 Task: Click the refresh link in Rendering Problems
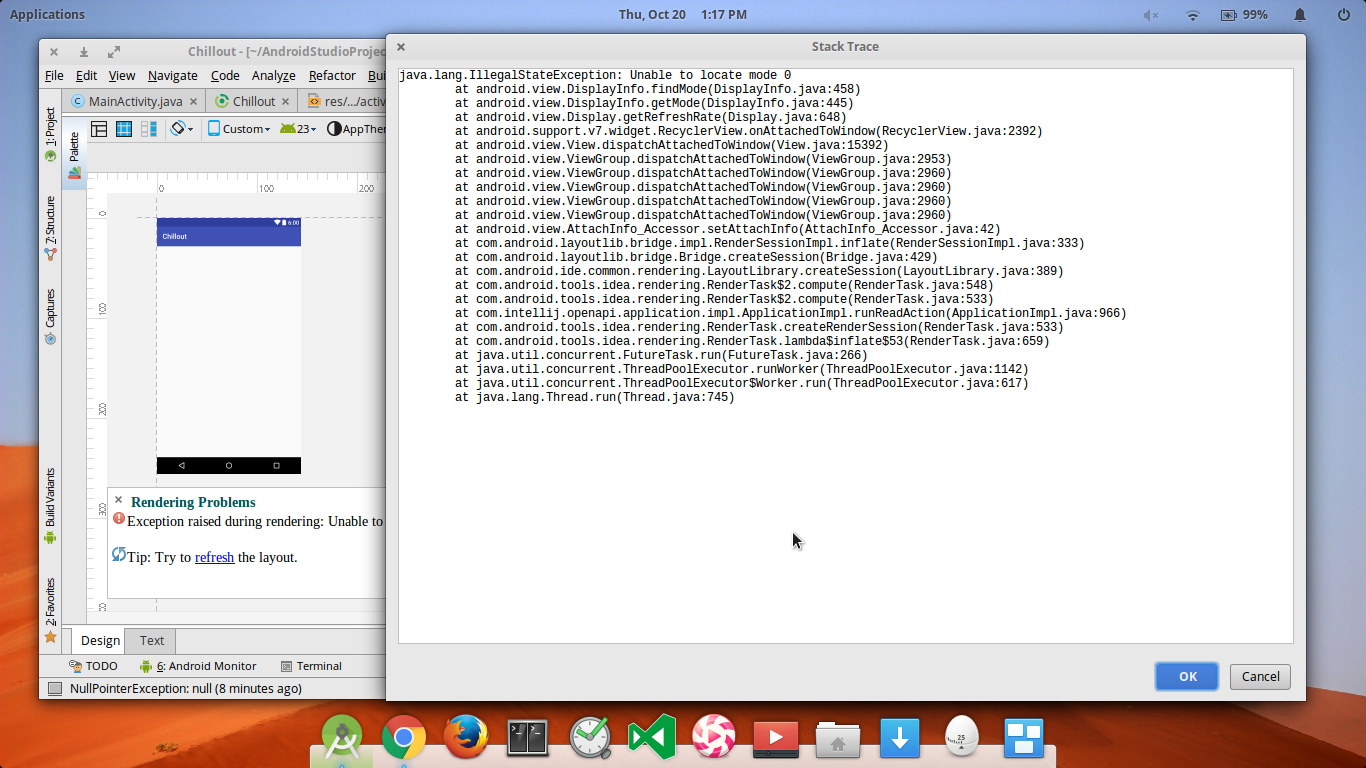214,558
